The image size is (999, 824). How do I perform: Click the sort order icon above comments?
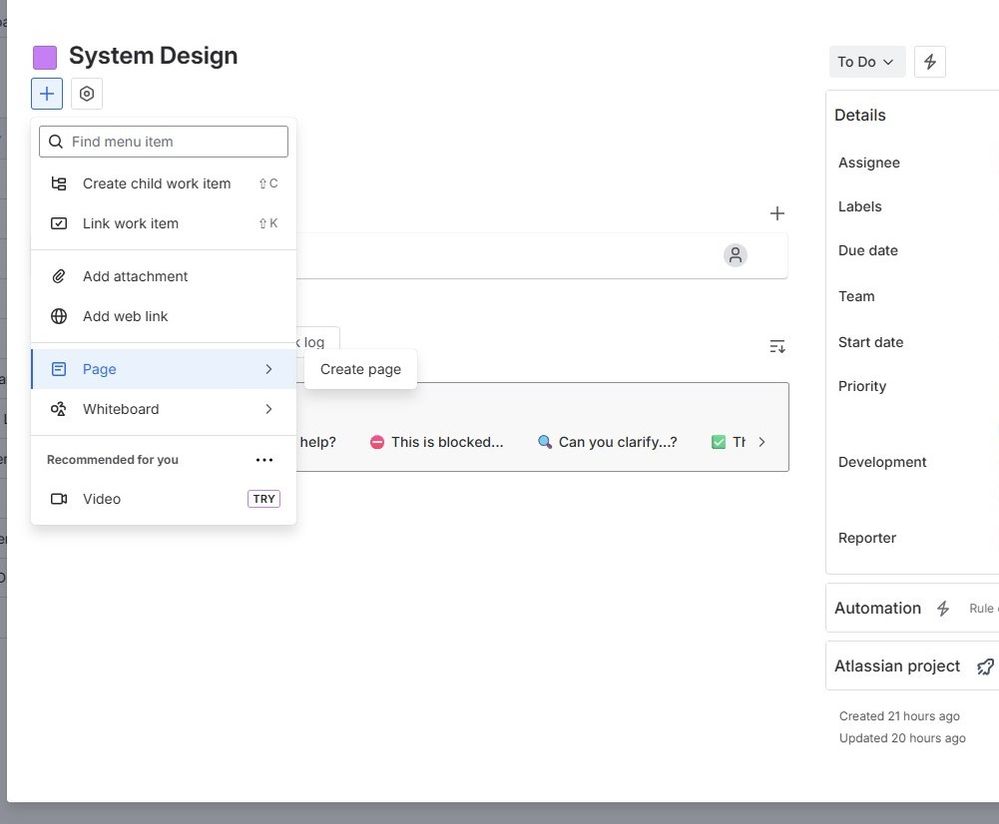pos(777,346)
